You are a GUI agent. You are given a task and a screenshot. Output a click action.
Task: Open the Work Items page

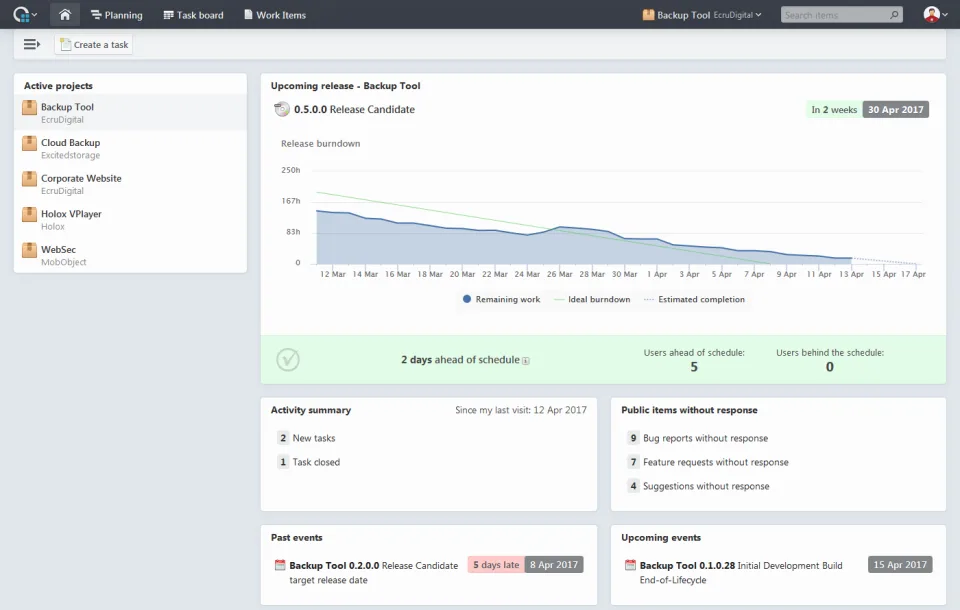tap(275, 15)
